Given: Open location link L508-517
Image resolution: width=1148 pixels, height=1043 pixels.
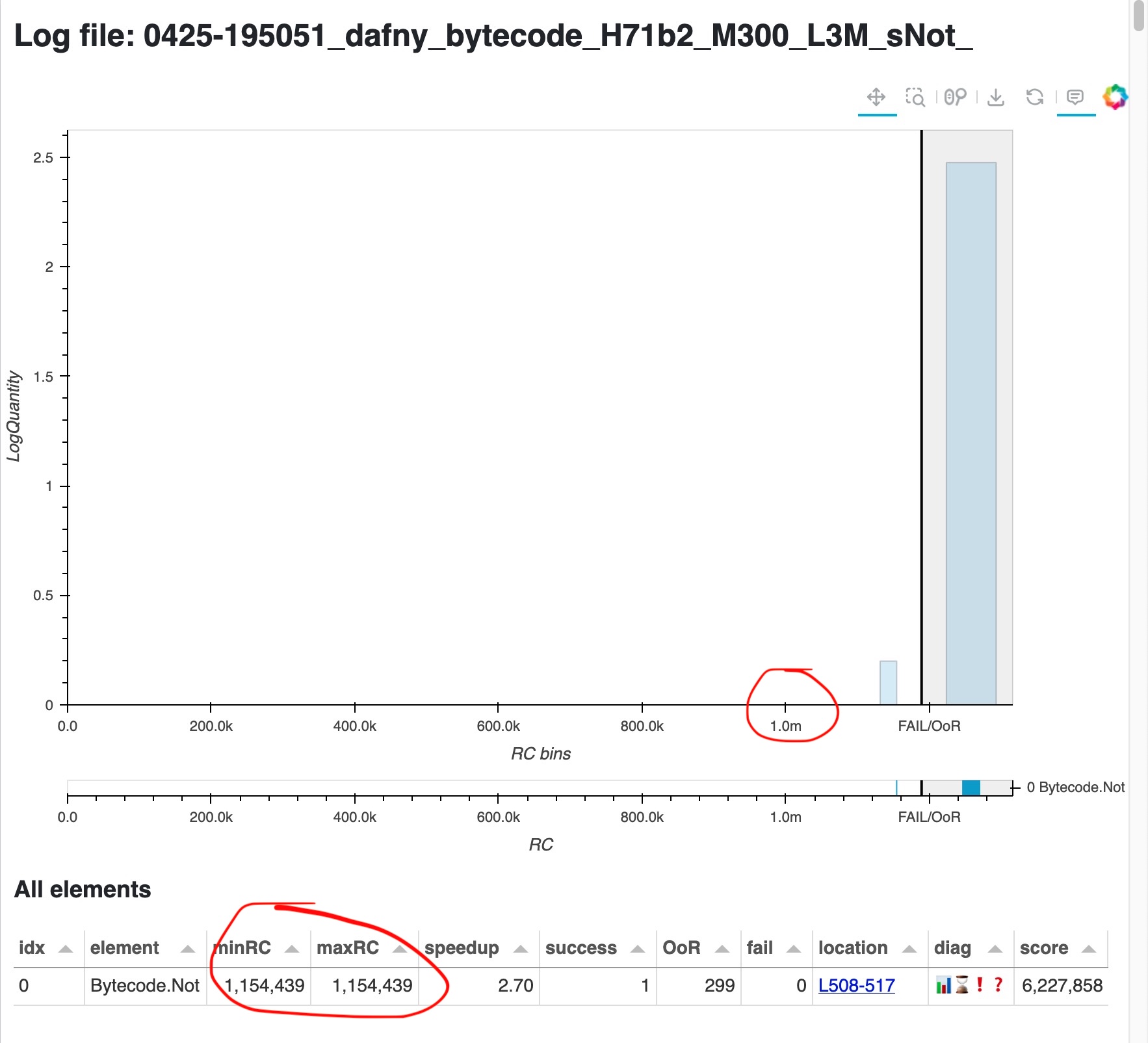Looking at the screenshot, I should 856,986.
